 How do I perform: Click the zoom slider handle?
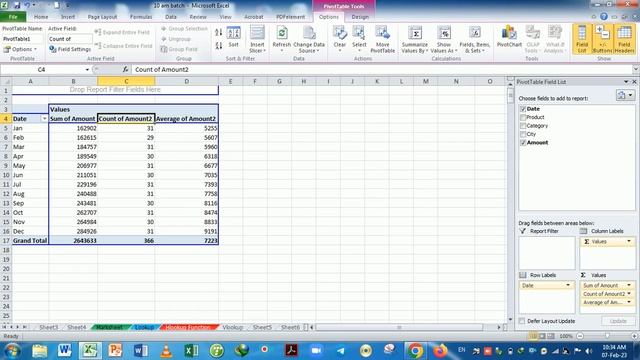pos(607,336)
